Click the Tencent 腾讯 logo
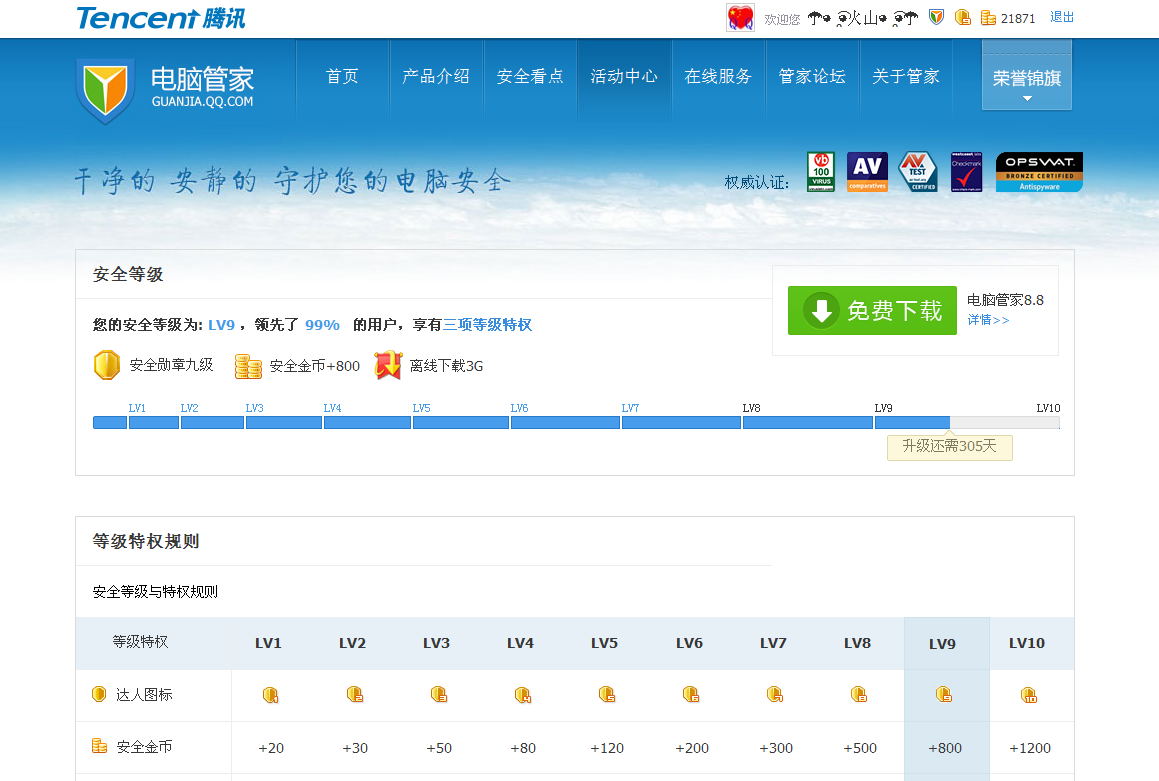This screenshot has height=781, width=1159. 161,18
